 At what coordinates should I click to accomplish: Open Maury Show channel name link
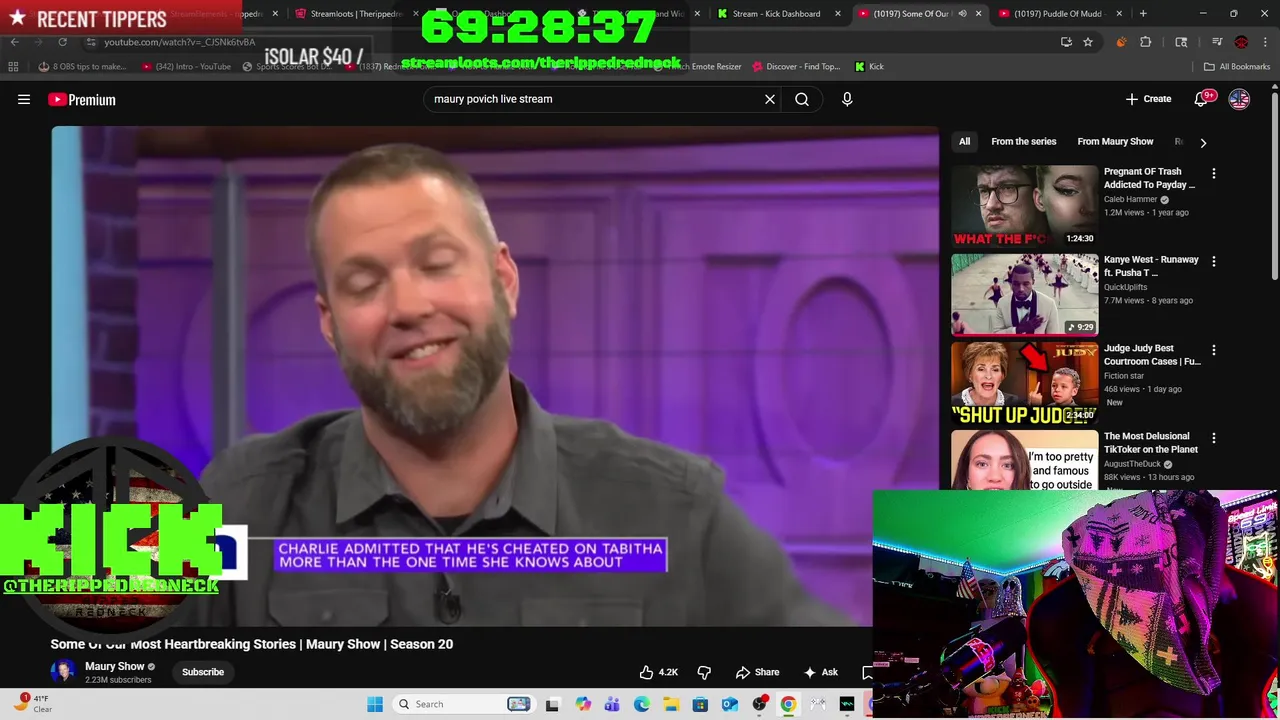pyautogui.click(x=114, y=666)
